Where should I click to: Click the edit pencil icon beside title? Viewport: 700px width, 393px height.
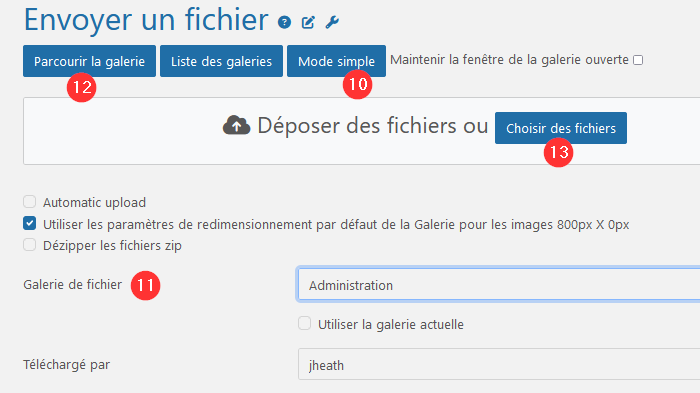(308, 22)
